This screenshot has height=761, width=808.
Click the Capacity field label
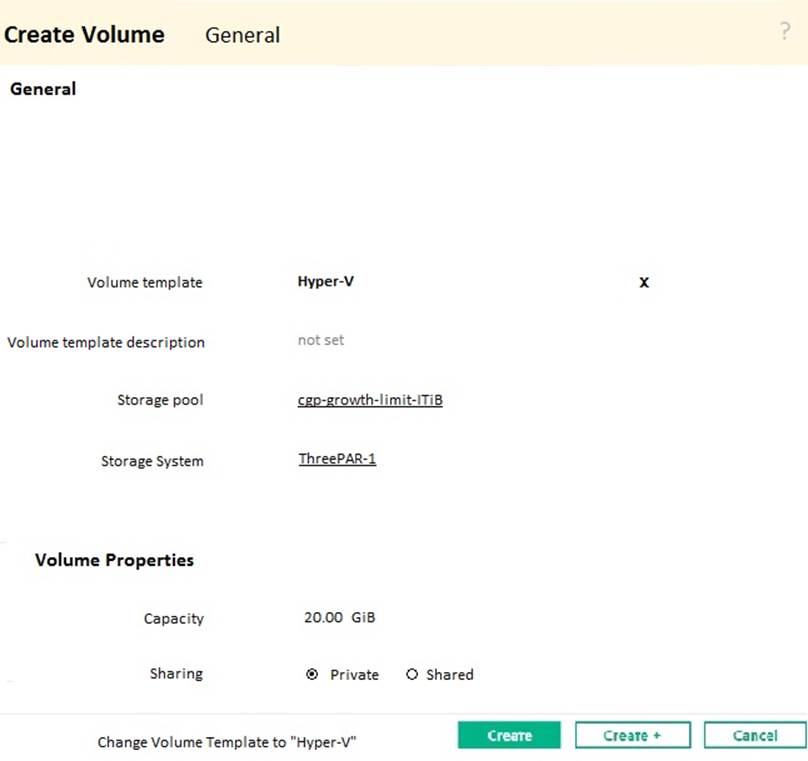coord(173,619)
